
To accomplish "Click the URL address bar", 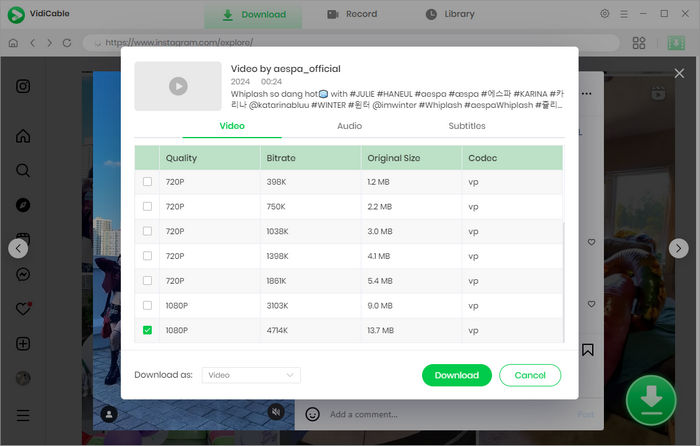I will (351, 43).
